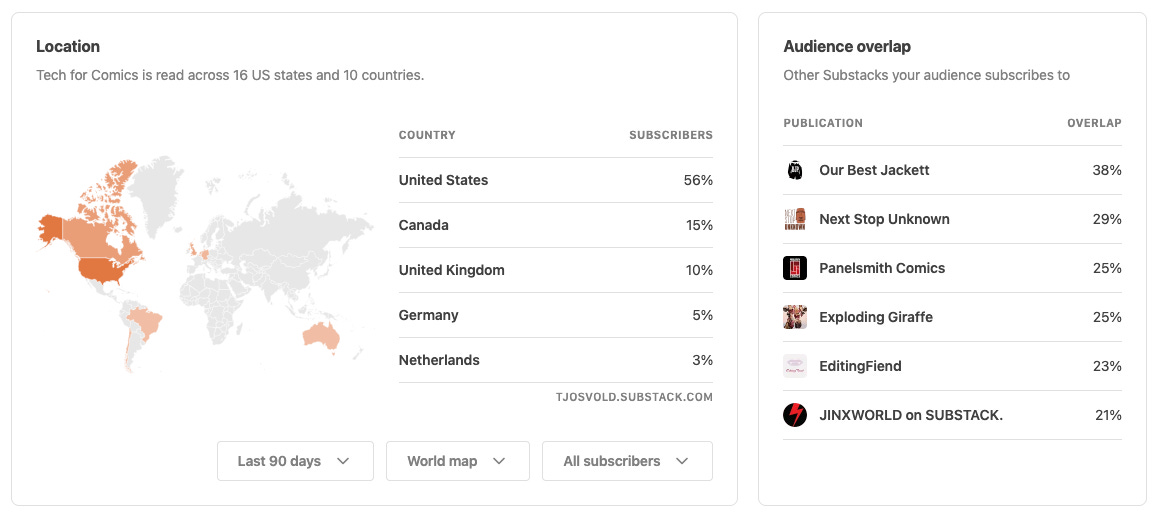Open JINXWORLD on SUBSTACK. publication link

911,415
